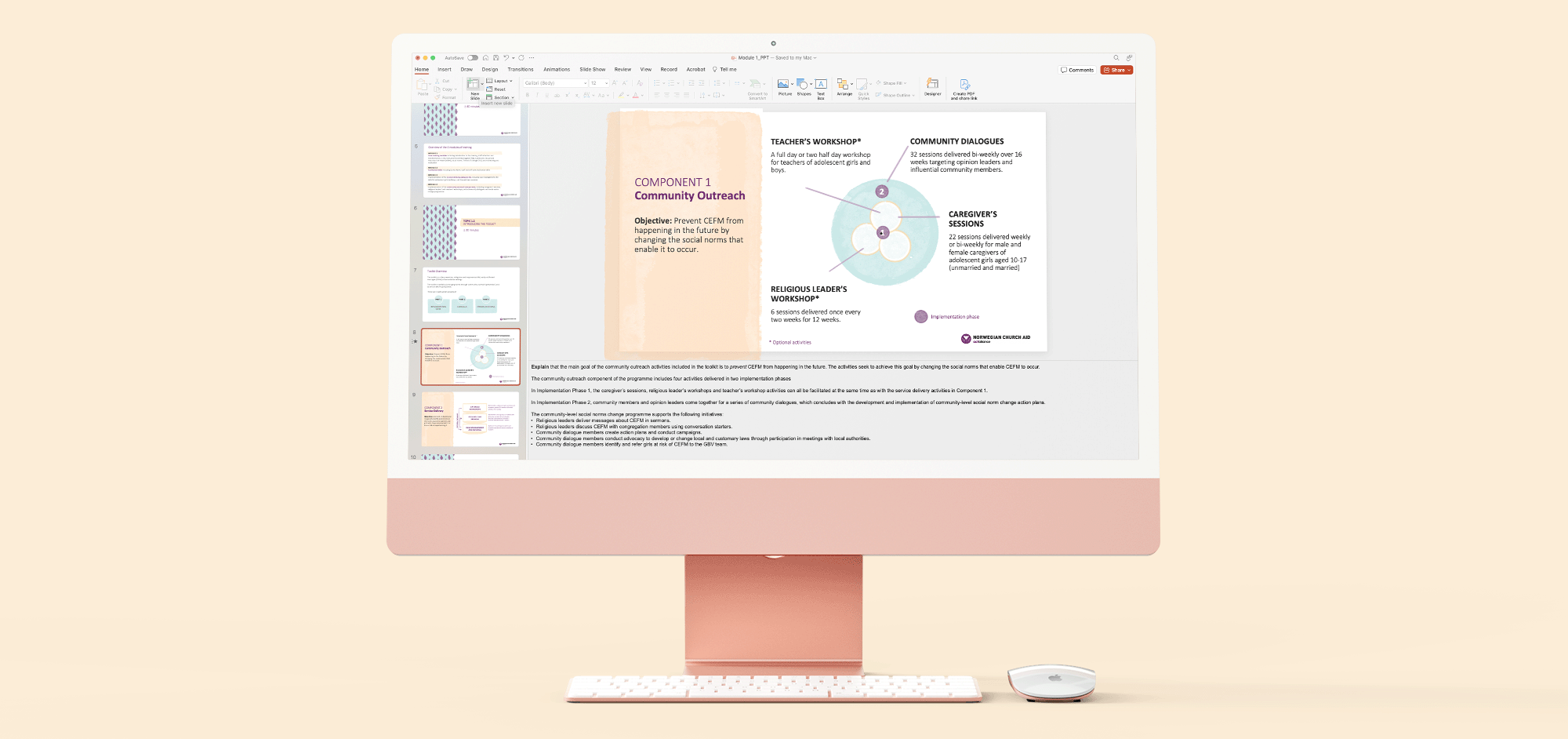Click Convert to SmartArt icon
This screenshot has width=1568, height=739.
755,83
